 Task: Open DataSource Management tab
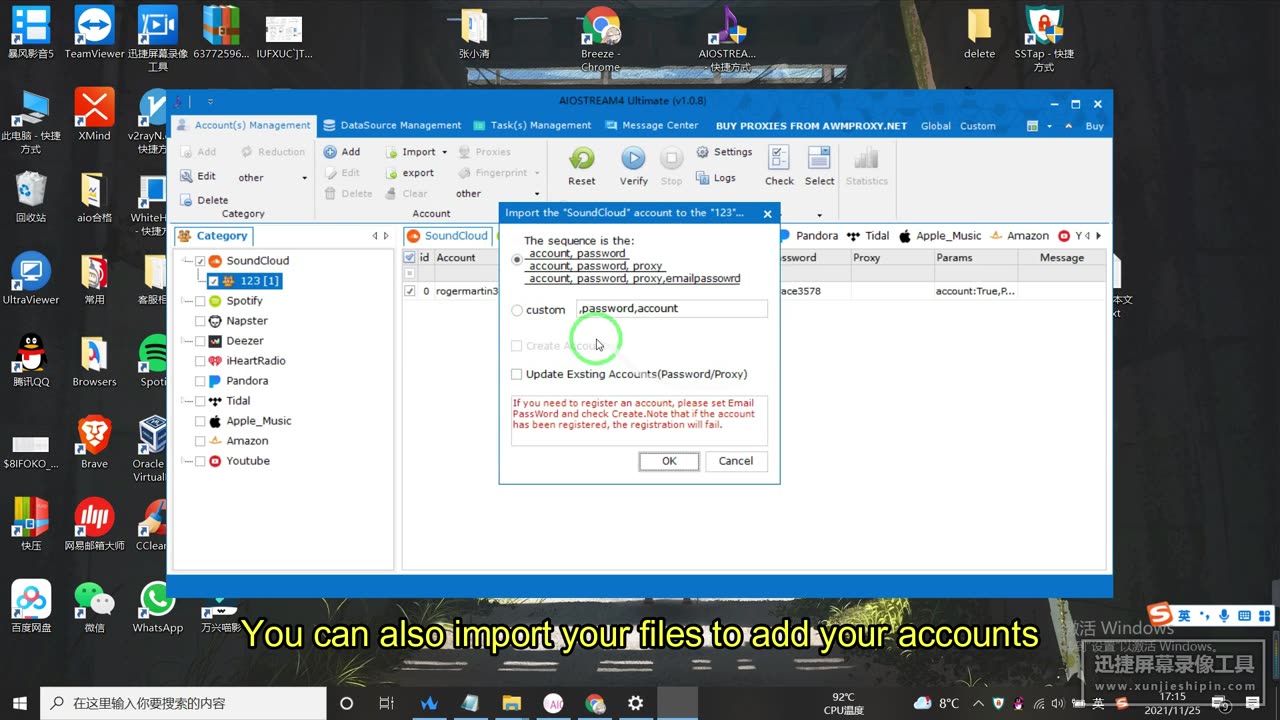click(391, 126)
